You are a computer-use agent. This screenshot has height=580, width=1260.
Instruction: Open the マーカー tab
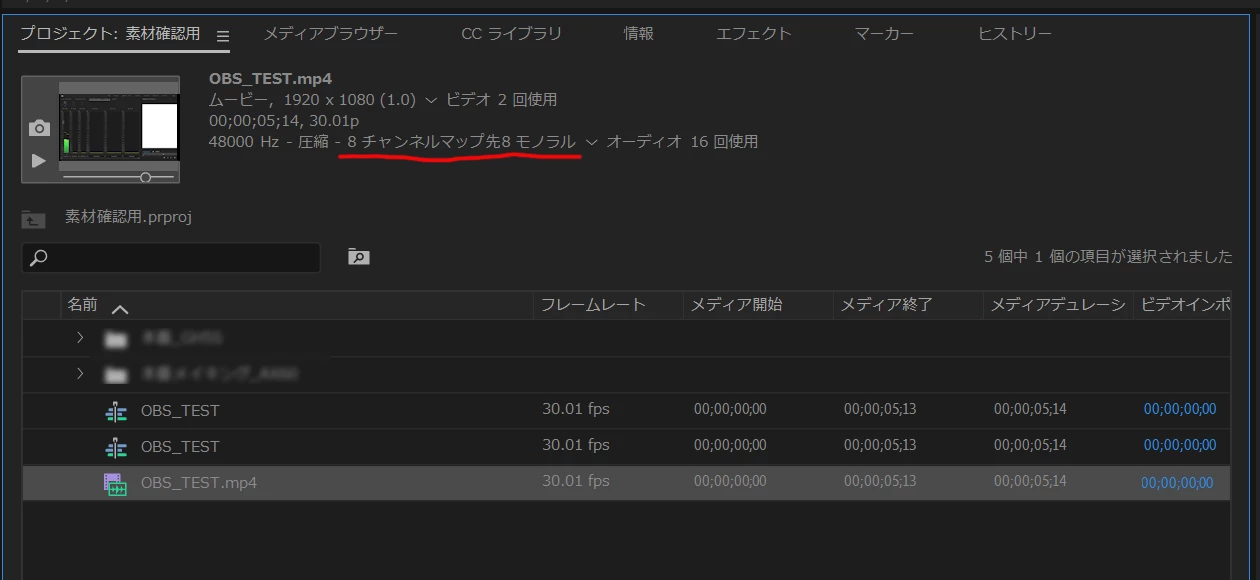[x=884, y=34]
